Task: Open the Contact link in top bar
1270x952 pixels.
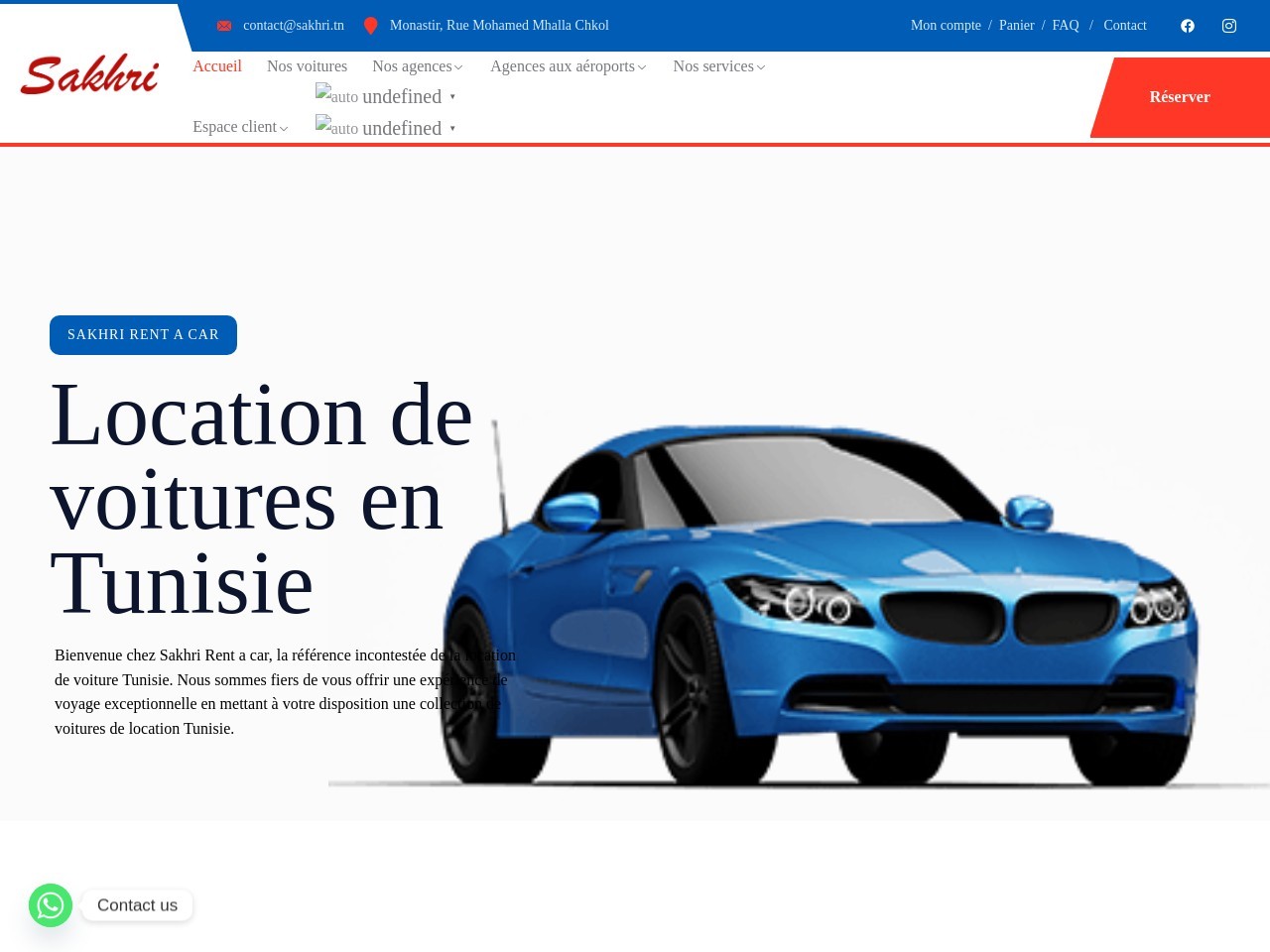Action: (x=1125, y=26)
